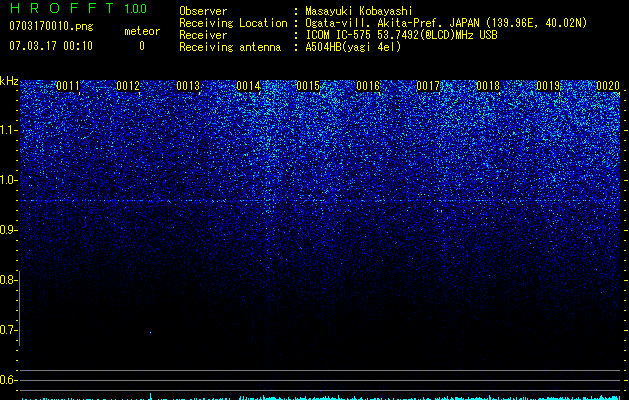The width and height of the screenshot is (629, 400).
Task: Click the HROFFT 1.0.0 title text
Action: pos(78,8)
